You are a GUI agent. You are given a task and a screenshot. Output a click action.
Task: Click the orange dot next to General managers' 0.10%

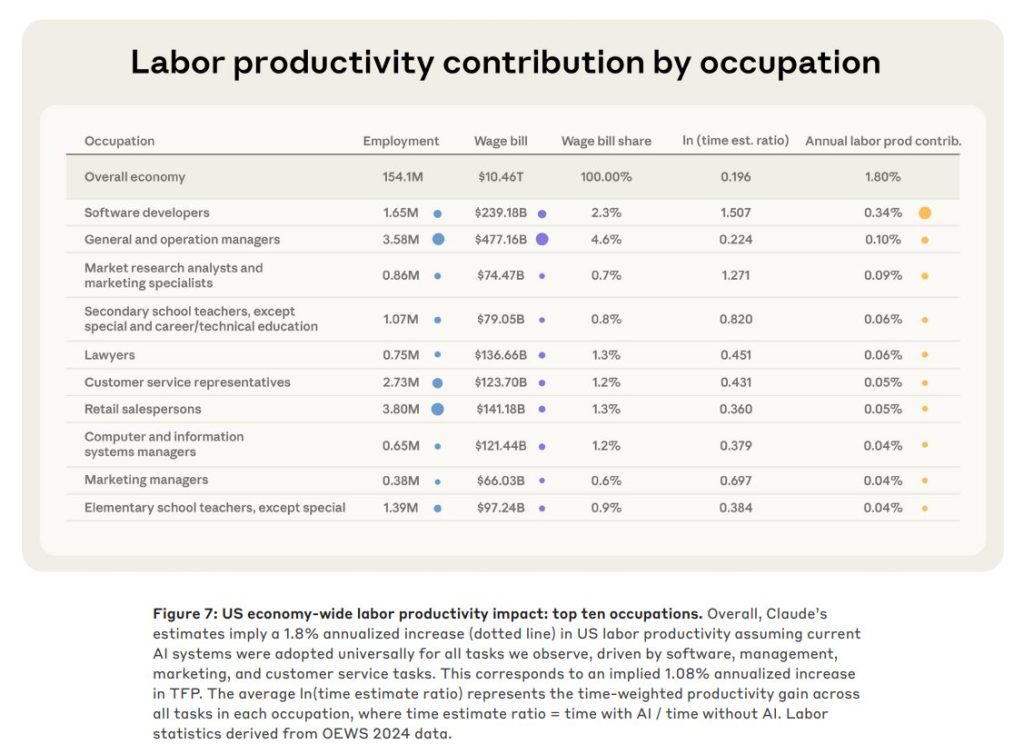click(x=925, y=240)
